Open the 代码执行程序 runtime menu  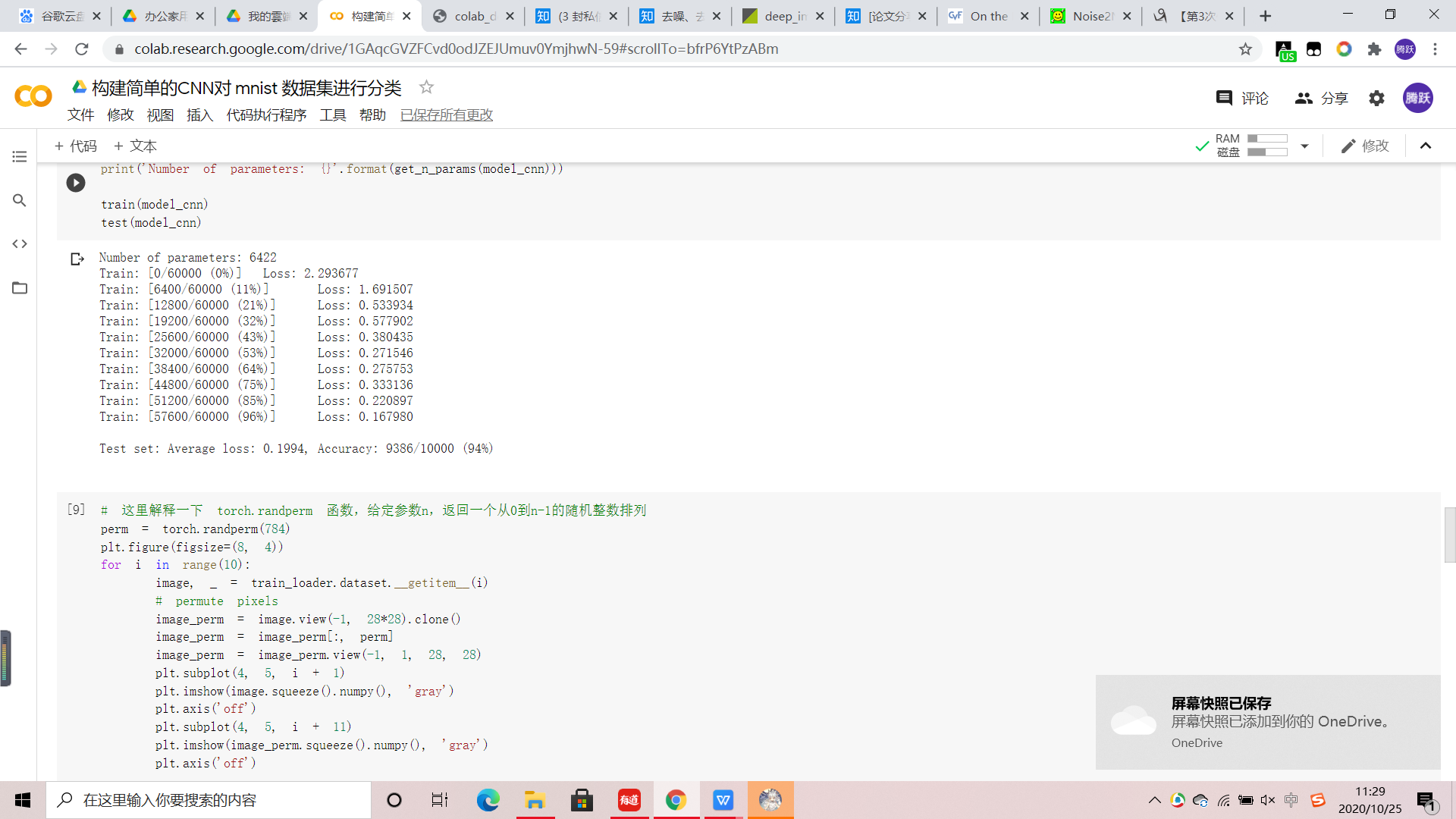tap(266, 115)
